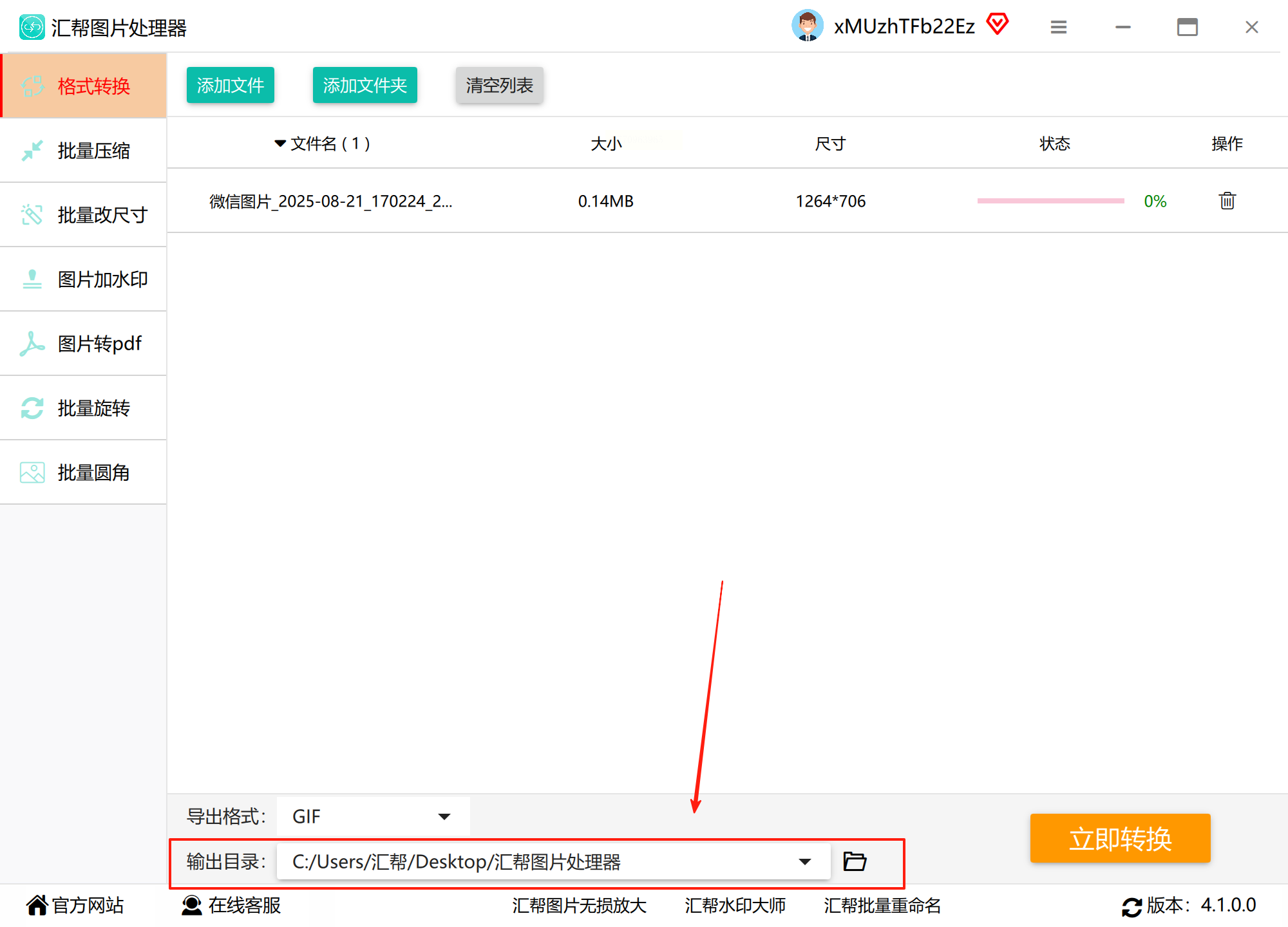Image resolution: width=1288 pixels, height=927 pixels.
Task: Click the 在线客服 support icon
Action: coord(191,905)
